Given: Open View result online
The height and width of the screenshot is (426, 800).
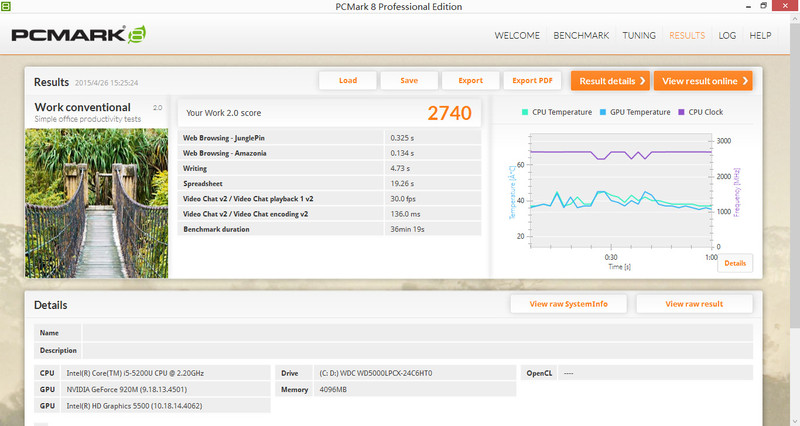Looking at the screenshot, I should click(703, 81).
